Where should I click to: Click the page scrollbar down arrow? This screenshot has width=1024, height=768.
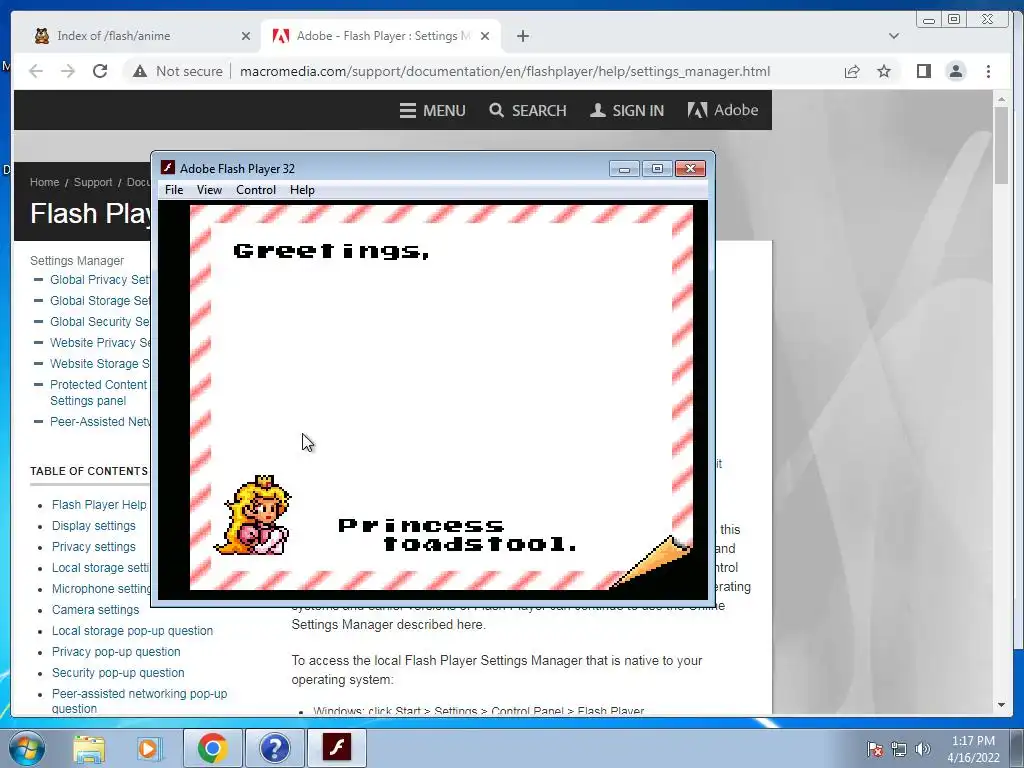click(x=1001, y=705)
